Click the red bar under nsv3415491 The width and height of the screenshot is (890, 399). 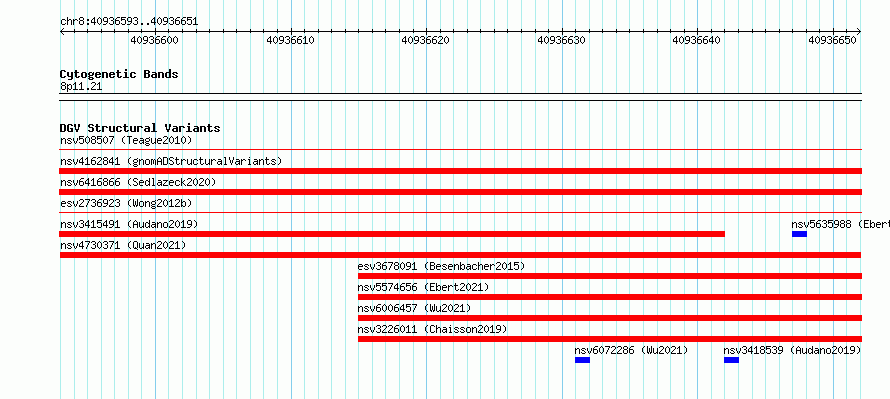coord(392,234)
